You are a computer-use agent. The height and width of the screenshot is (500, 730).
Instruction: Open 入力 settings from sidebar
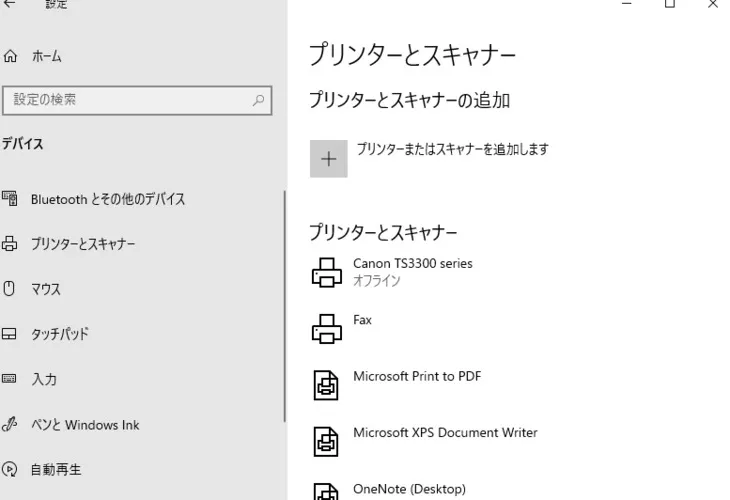tap(43, 379)
